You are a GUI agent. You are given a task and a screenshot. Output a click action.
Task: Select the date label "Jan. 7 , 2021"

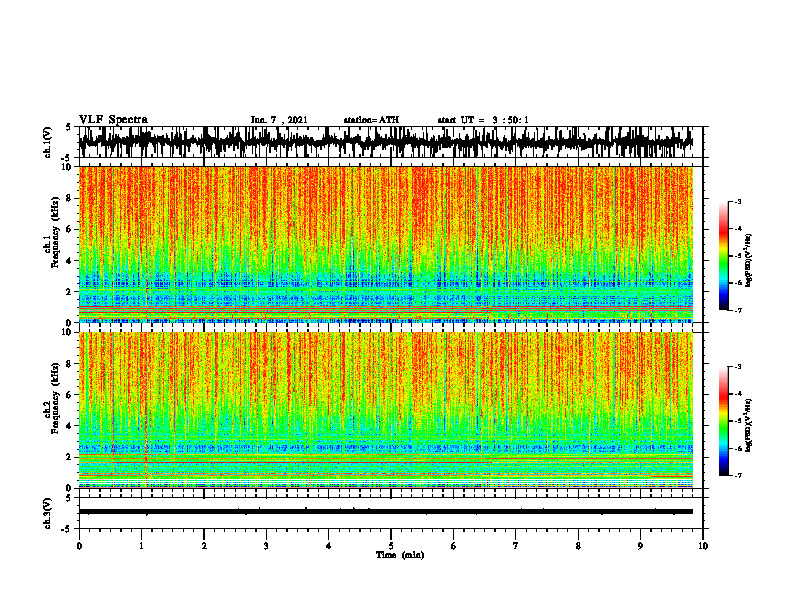[x=279, y=120]
